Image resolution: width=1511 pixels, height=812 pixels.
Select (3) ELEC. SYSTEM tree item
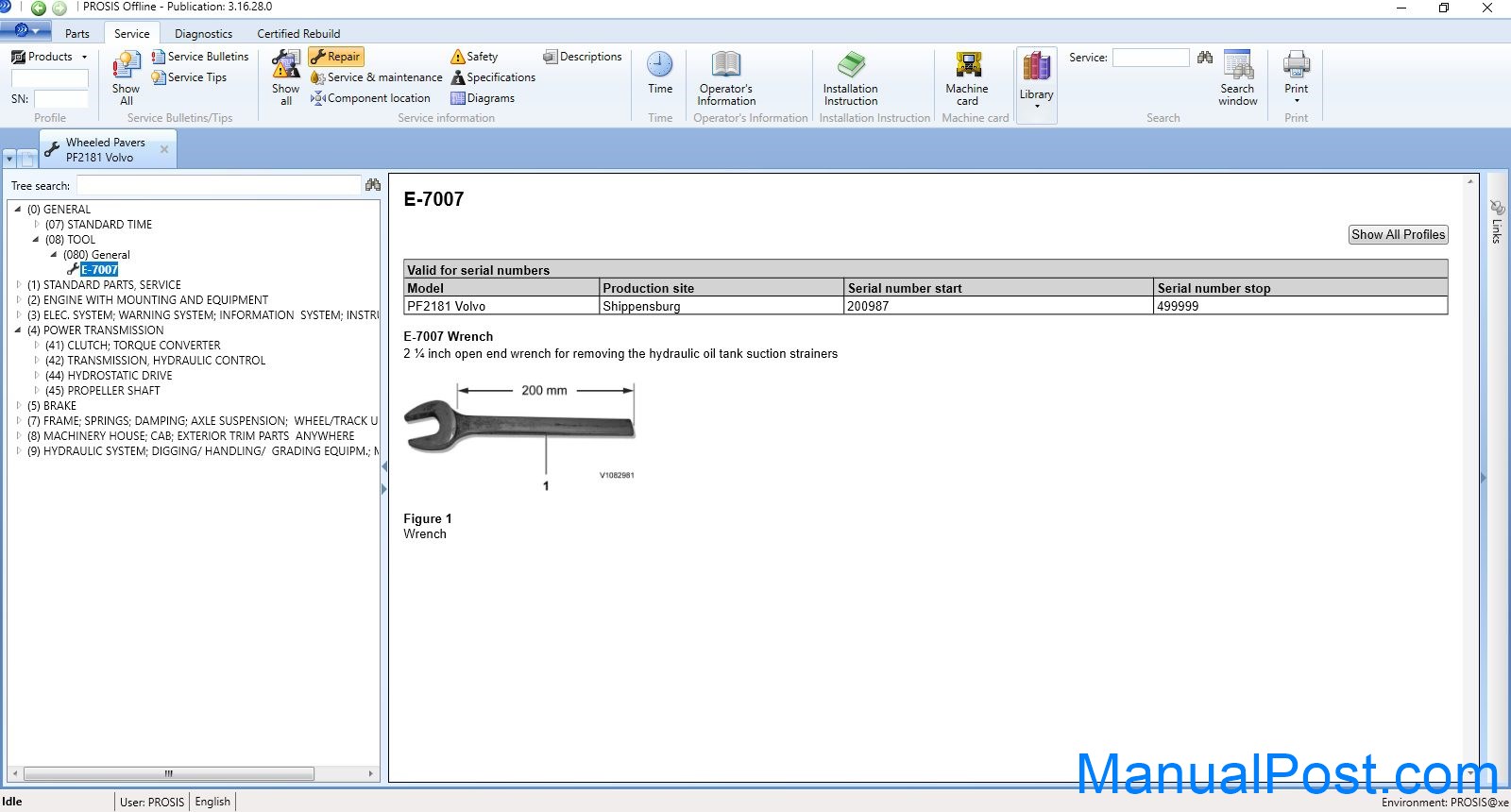click(202, 315)
